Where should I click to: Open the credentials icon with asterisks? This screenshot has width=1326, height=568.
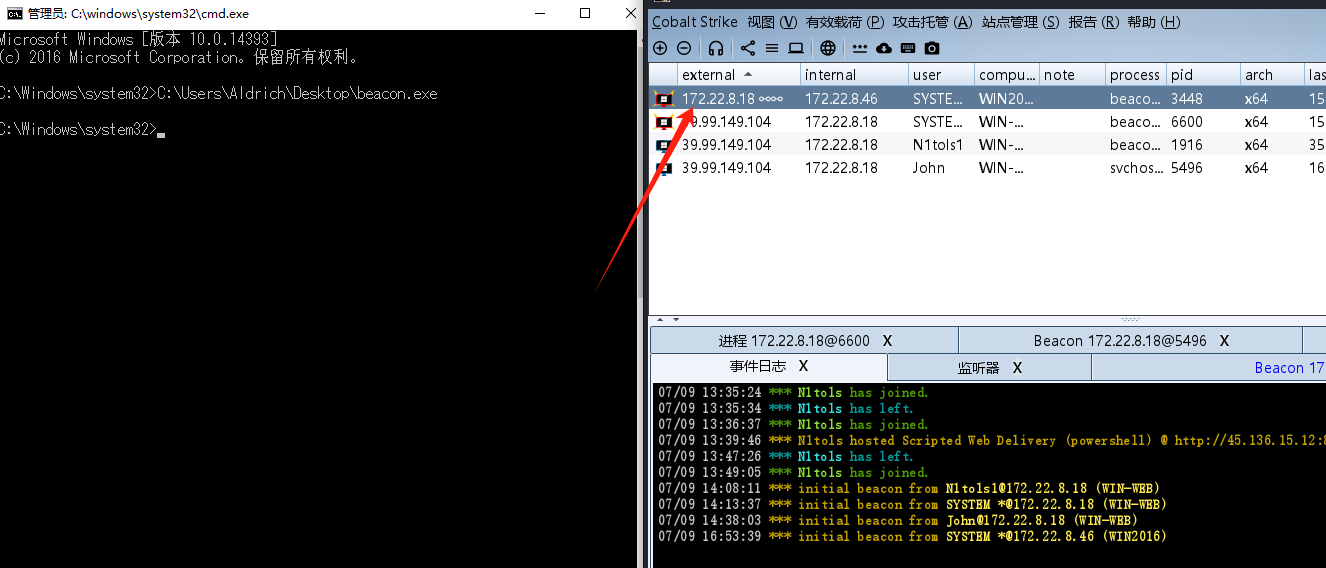(860, 48)
